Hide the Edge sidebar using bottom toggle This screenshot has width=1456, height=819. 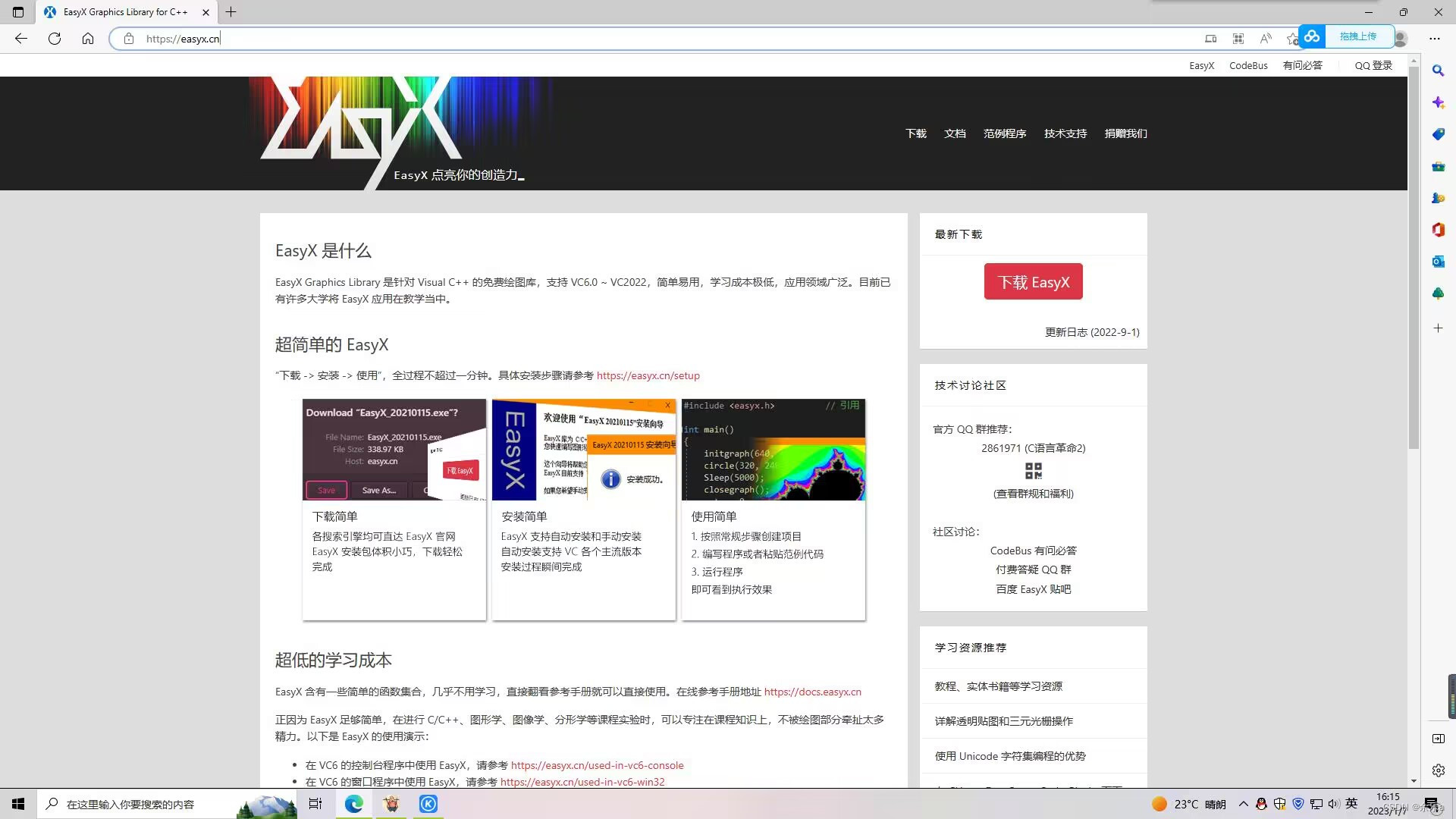point(1438,739)
